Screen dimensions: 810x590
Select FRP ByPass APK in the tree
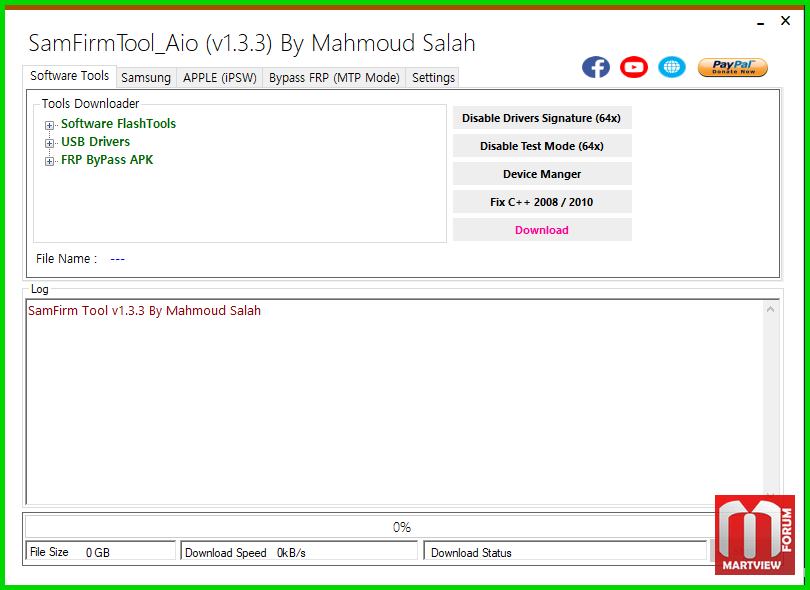[107, 160]
